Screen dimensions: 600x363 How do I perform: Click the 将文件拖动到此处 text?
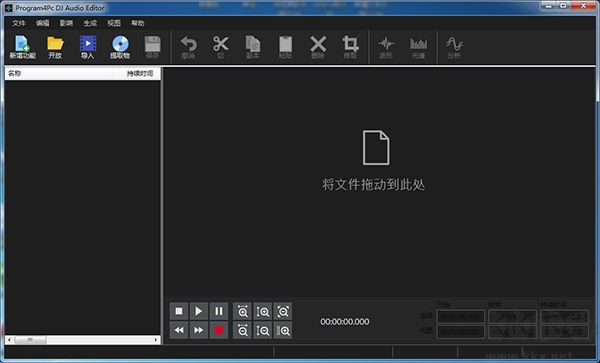tap(373, 185)
